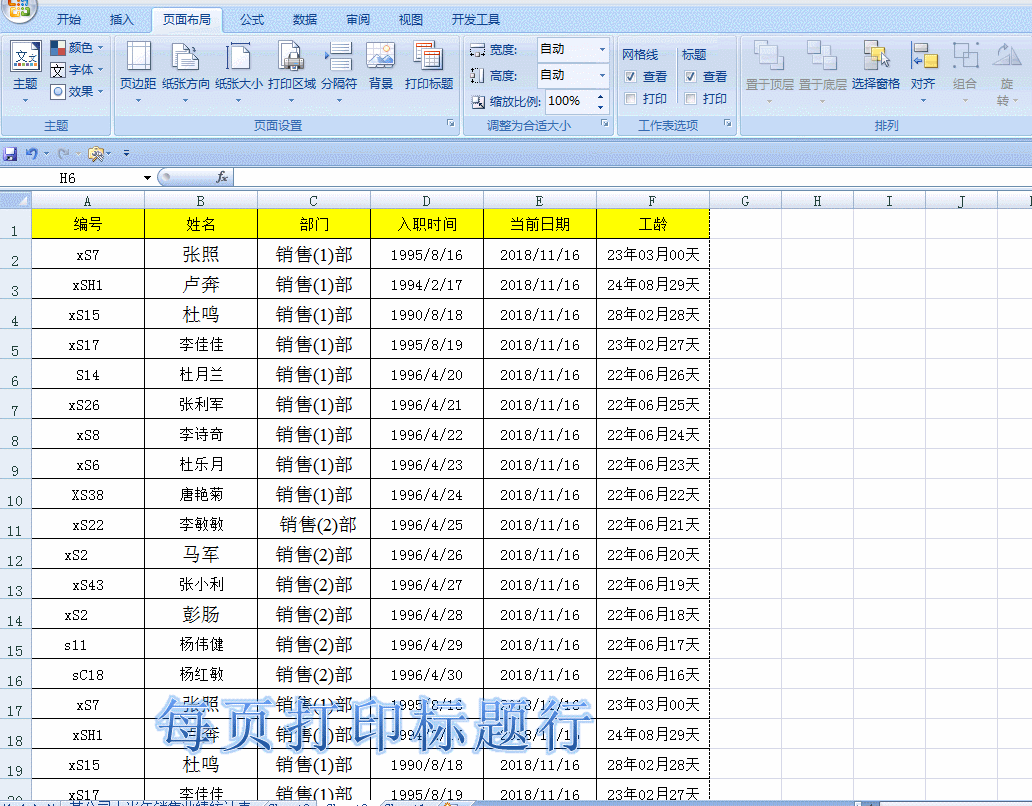Switch to the 插入 ribbon tab
The image size is (1032, 806).
(x=121, y=20)
